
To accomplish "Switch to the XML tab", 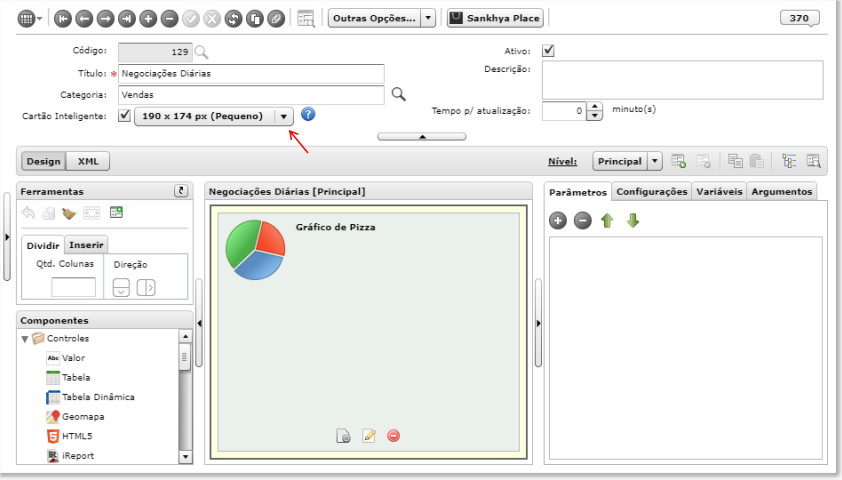I will coord(88,161).
